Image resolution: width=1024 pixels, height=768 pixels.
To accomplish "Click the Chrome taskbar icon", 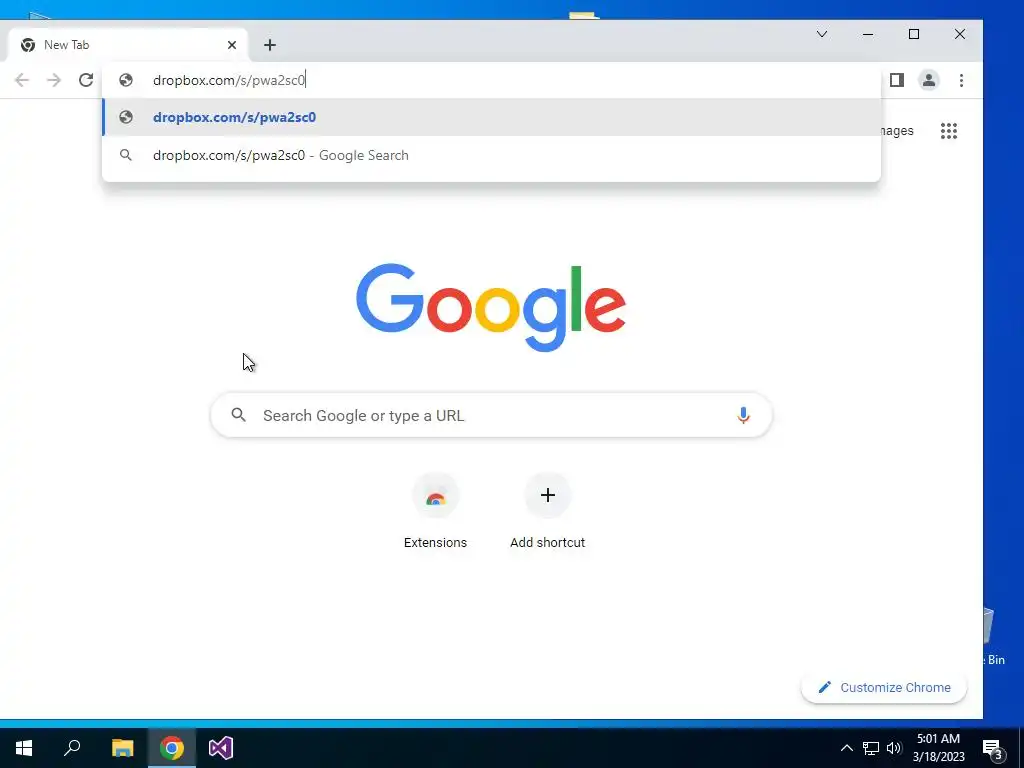I will 172,748.
